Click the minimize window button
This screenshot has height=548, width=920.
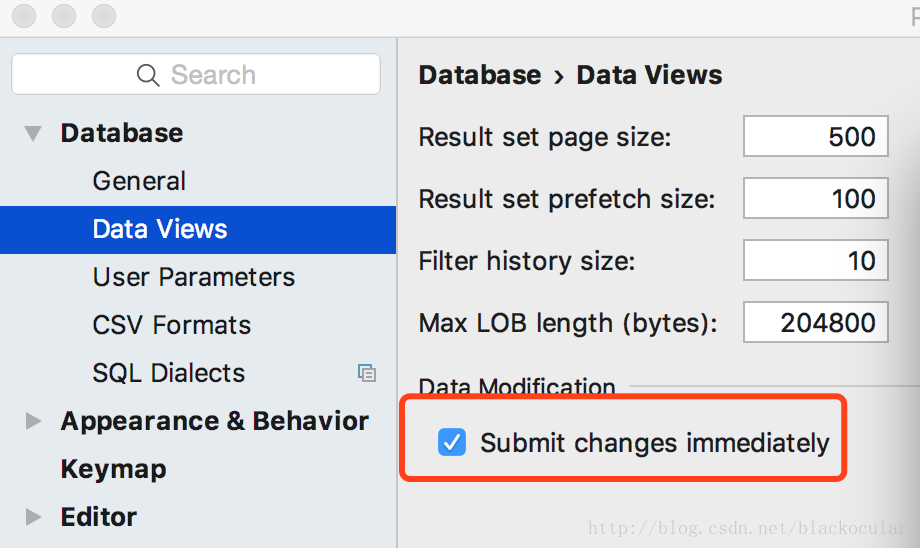pos(64,15)
